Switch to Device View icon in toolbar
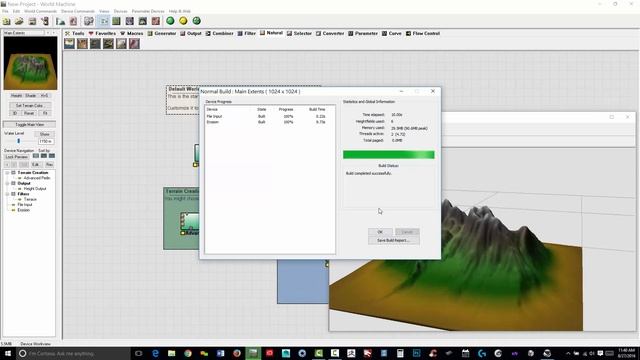The height and width of the screenshot is (360, 640). [104, 21]
